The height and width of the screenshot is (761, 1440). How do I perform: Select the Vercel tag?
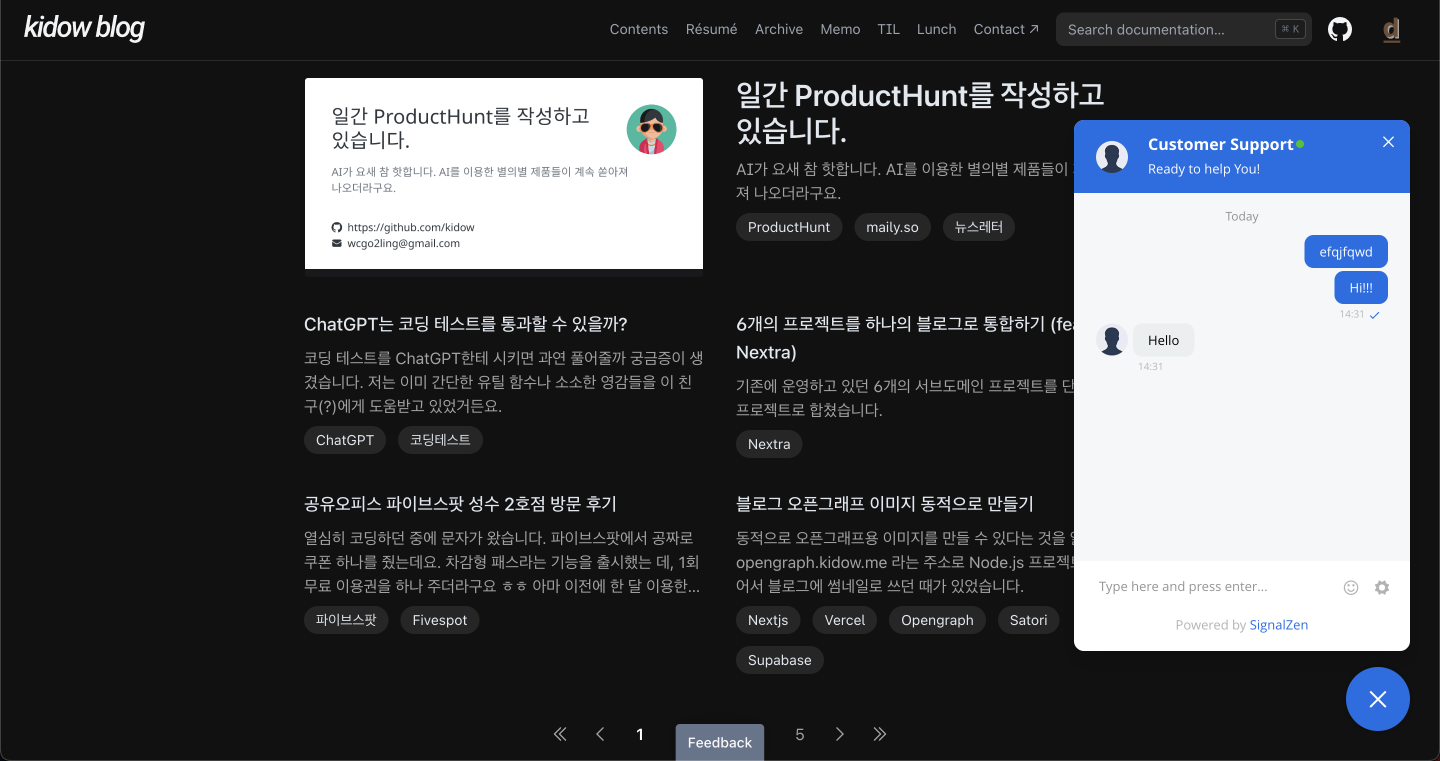pos(845,620)
